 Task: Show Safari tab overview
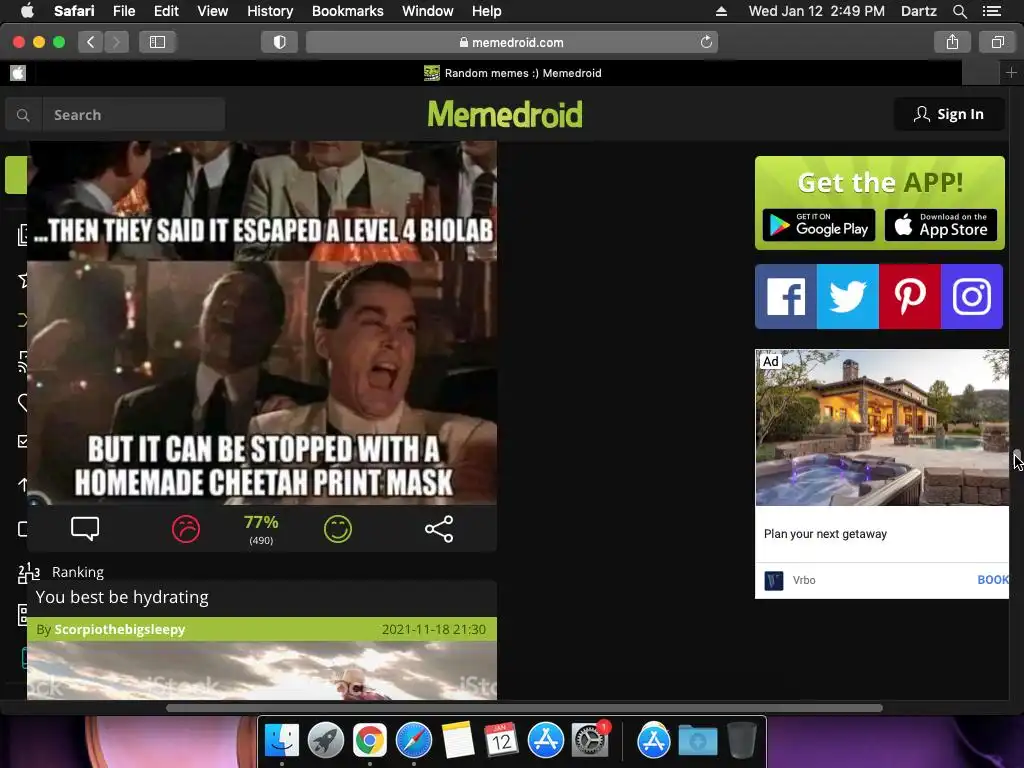click(997, 42)
